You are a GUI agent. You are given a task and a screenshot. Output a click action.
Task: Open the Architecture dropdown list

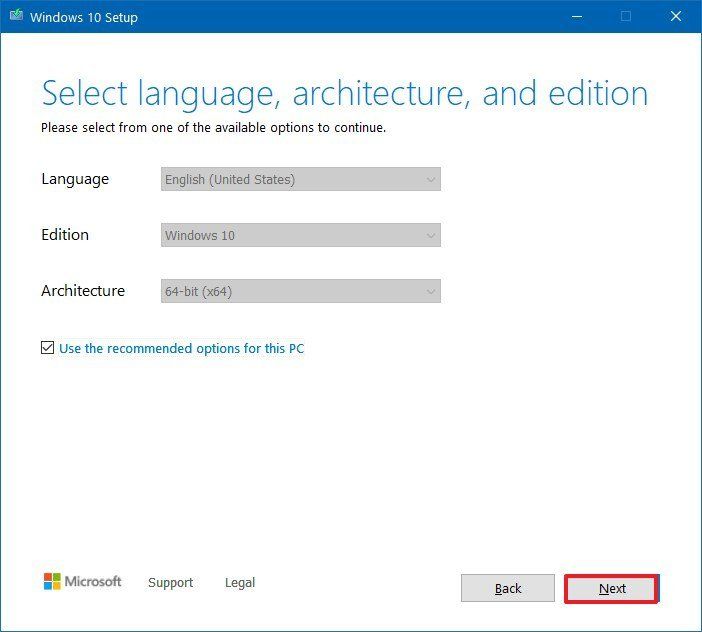300,292
